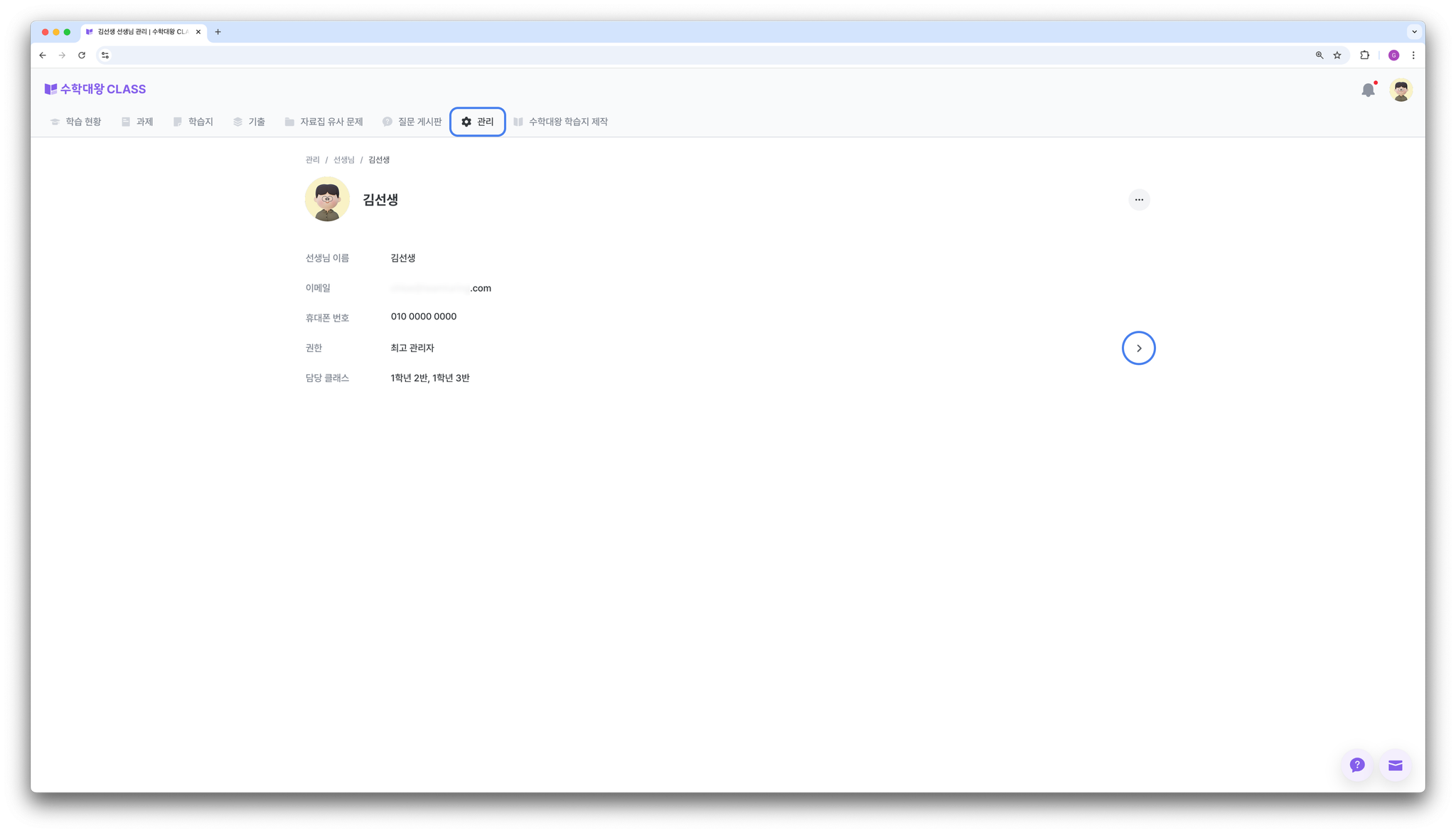Open the help question-mark button
The image size is (1456, 833).
click(1357, 765)
